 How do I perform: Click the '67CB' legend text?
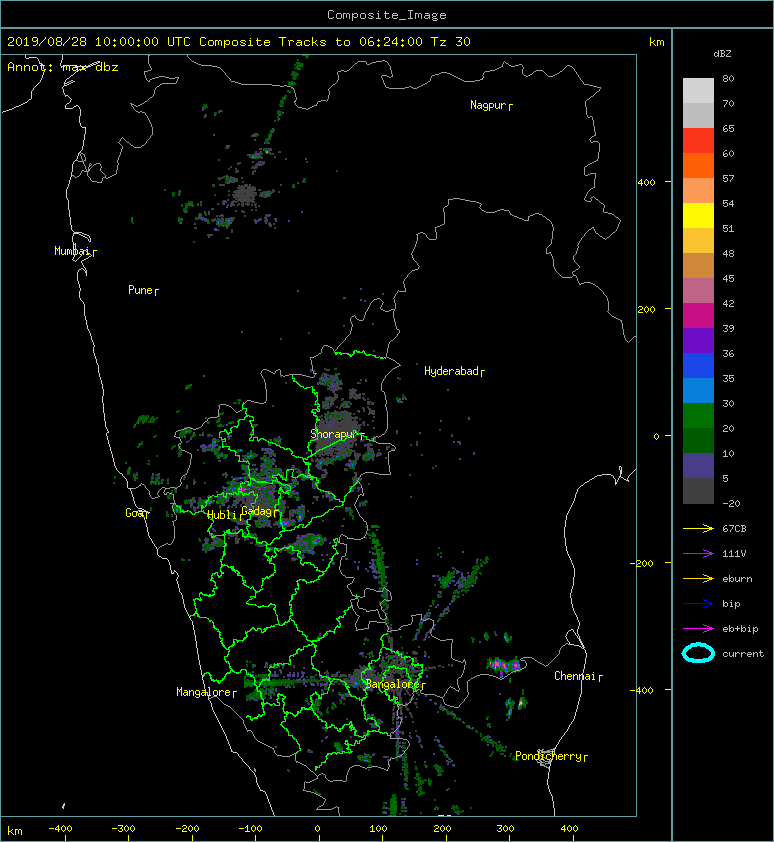click(x=734, y=529)
